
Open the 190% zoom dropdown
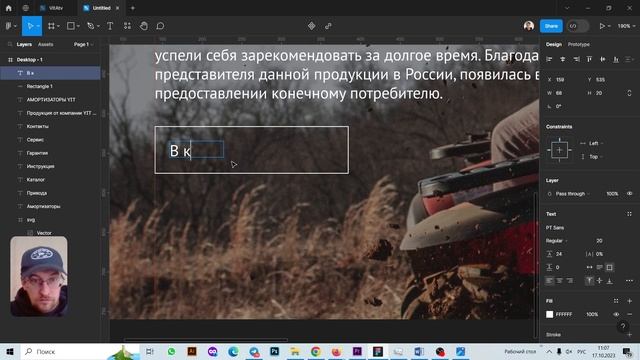(626, 26)
